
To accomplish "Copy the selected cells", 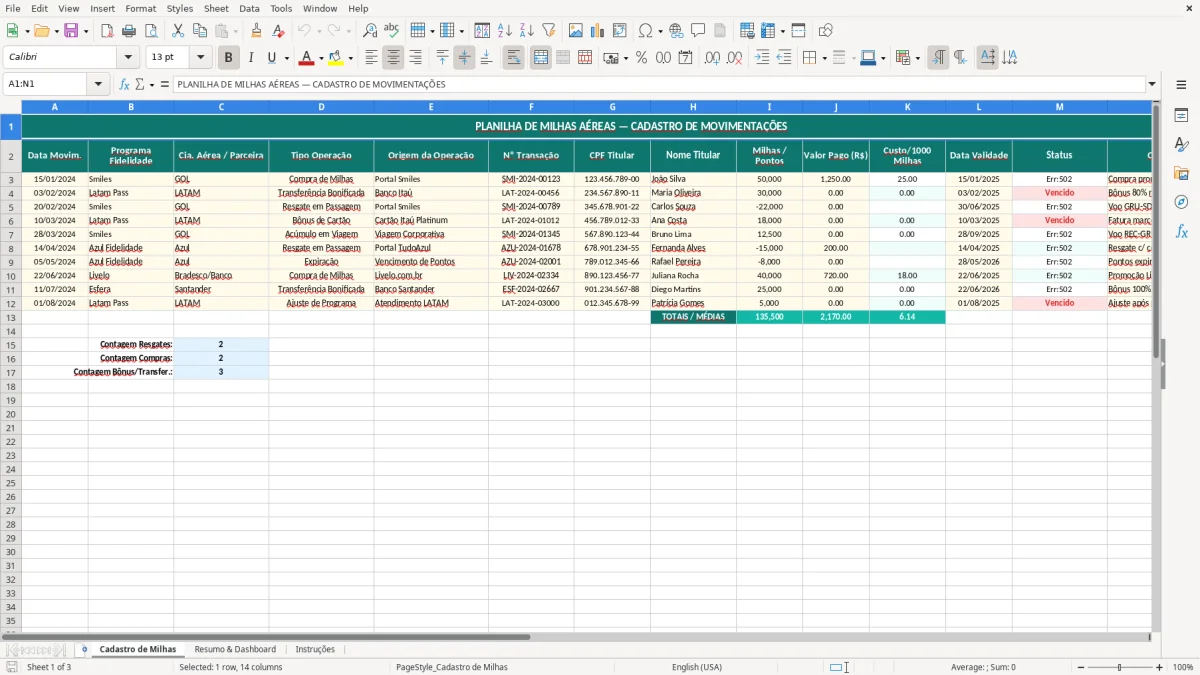I will 200,31.
